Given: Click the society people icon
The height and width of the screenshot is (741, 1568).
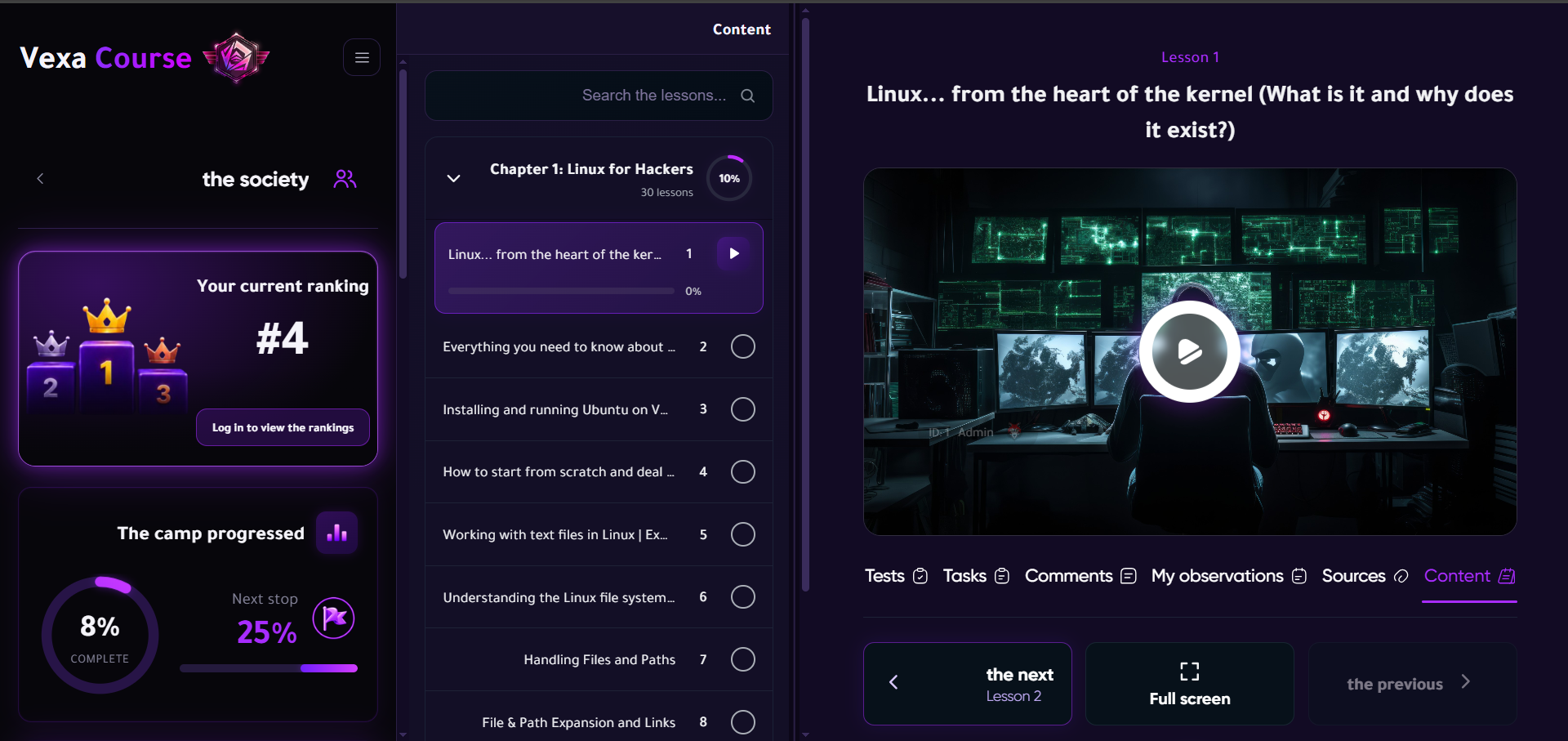Looking at the screenshot, I should click(345, 179).
